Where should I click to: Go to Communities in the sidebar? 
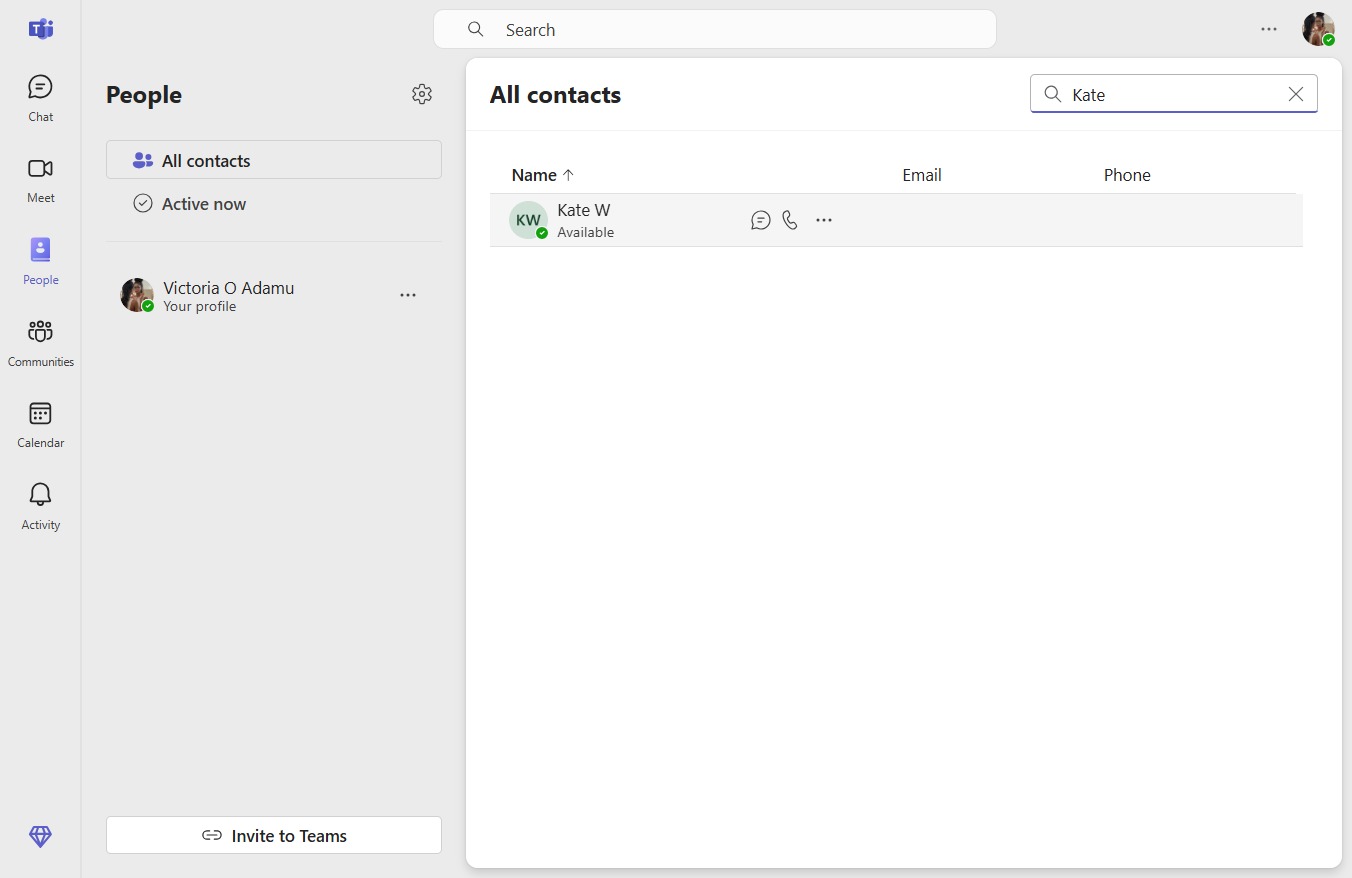[x=40, y=343]
